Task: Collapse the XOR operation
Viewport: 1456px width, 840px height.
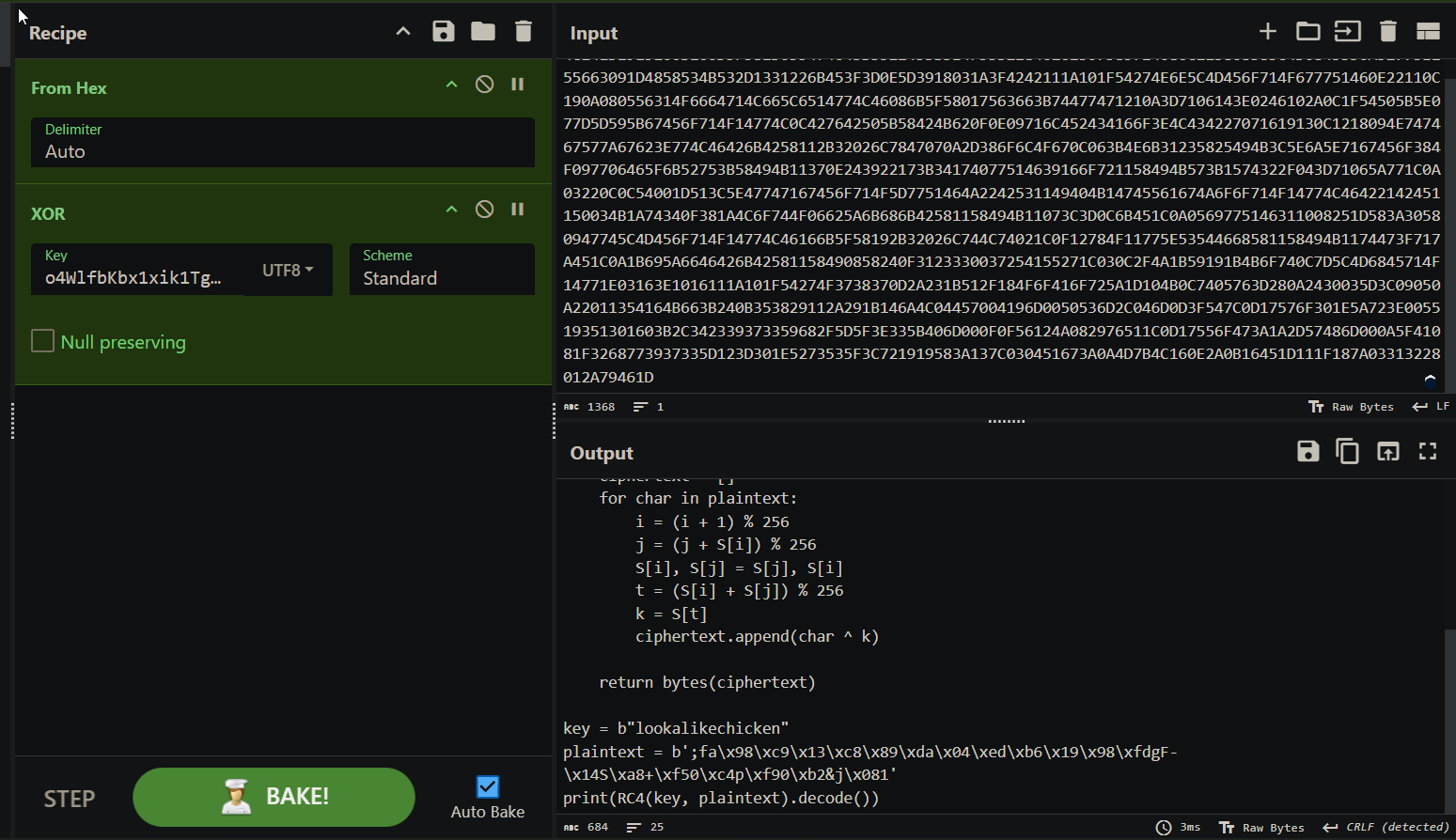Action: pyautogui.click(x=451, y=210)
